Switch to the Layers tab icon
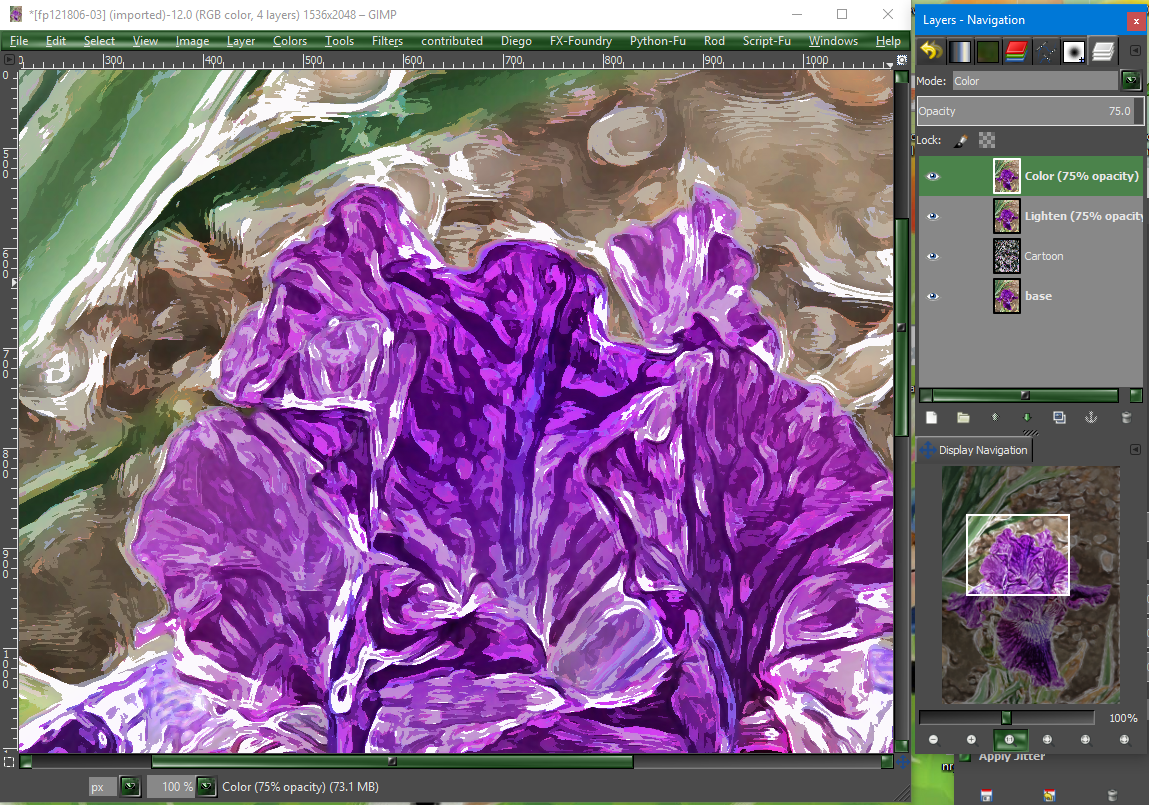Screen dimensions: 1149x805 (1103, 51)
